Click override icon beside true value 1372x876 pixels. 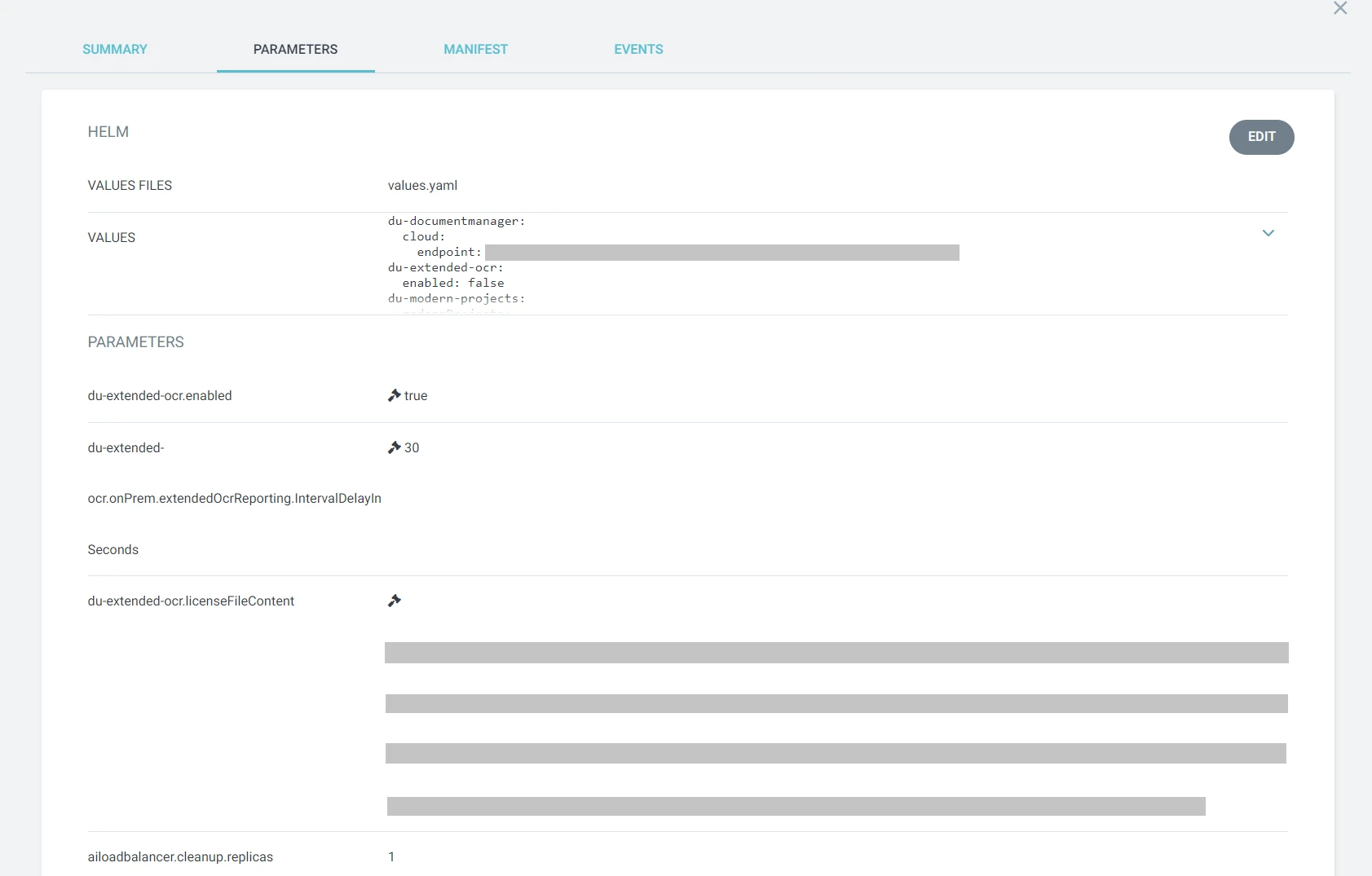[395, 395]
